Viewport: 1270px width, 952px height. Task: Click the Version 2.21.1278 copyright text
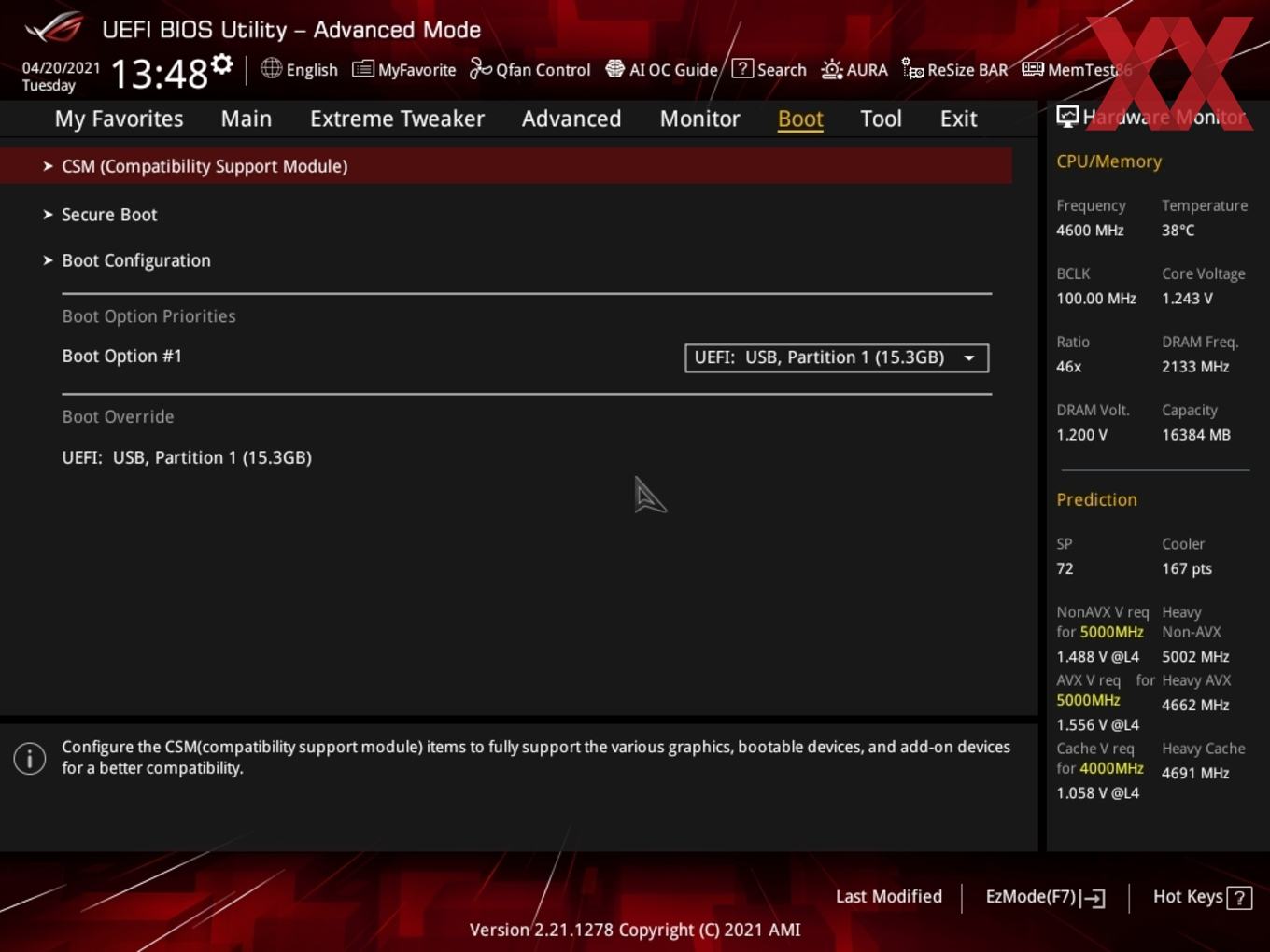pyautogui.click(x=635, y=930)
